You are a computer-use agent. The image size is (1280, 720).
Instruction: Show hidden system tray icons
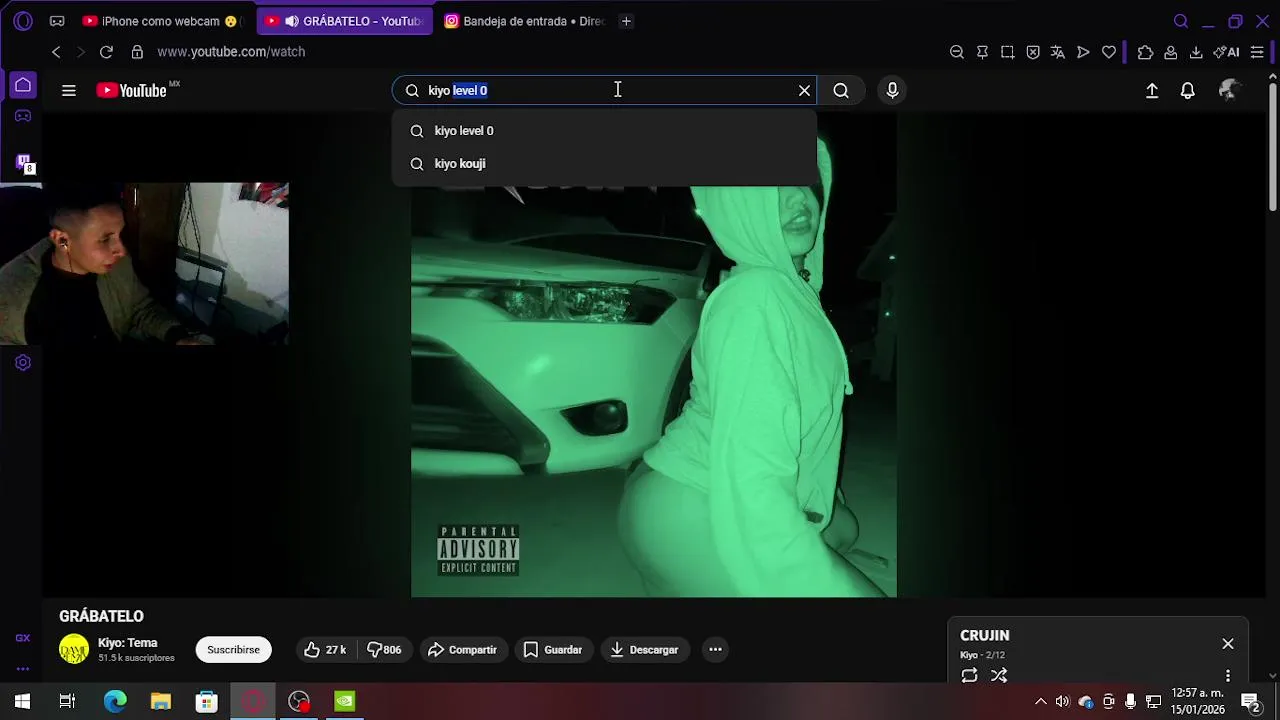click(x=1040, y=702)
